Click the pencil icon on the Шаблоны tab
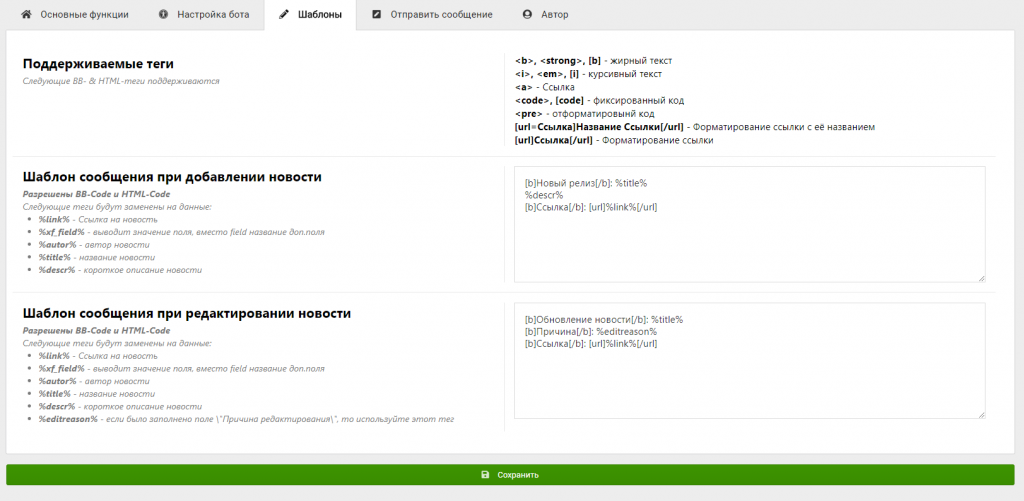The image size is (1024, 501). click(x=284, y=15)
